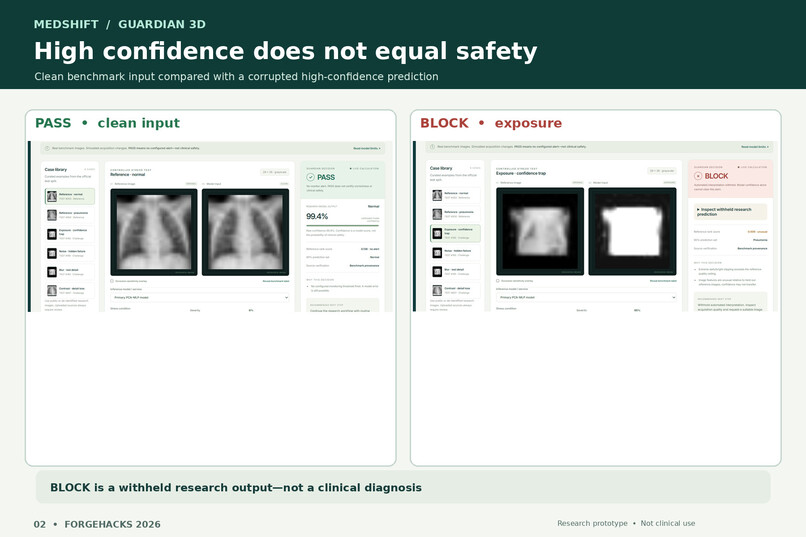806x537 pixels.
Task: Click the 'PASS • clean input' card heading
Action: (107, 123)
